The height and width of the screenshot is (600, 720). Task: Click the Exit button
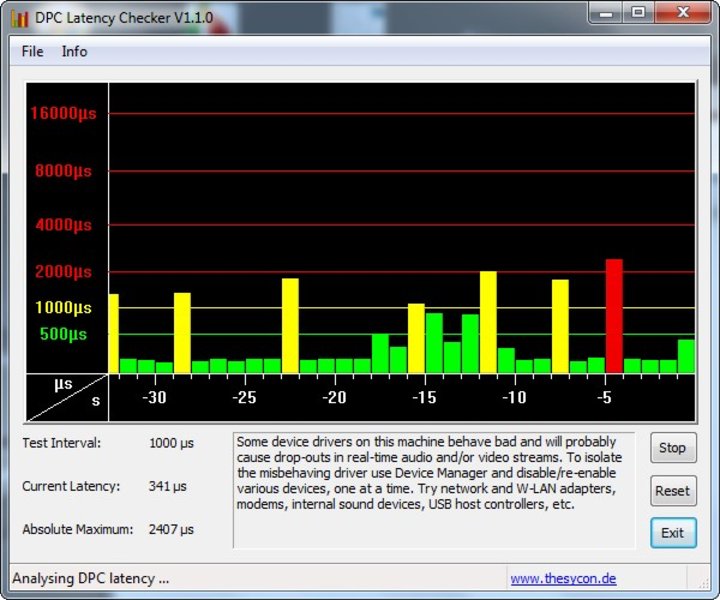click(672, 532)
